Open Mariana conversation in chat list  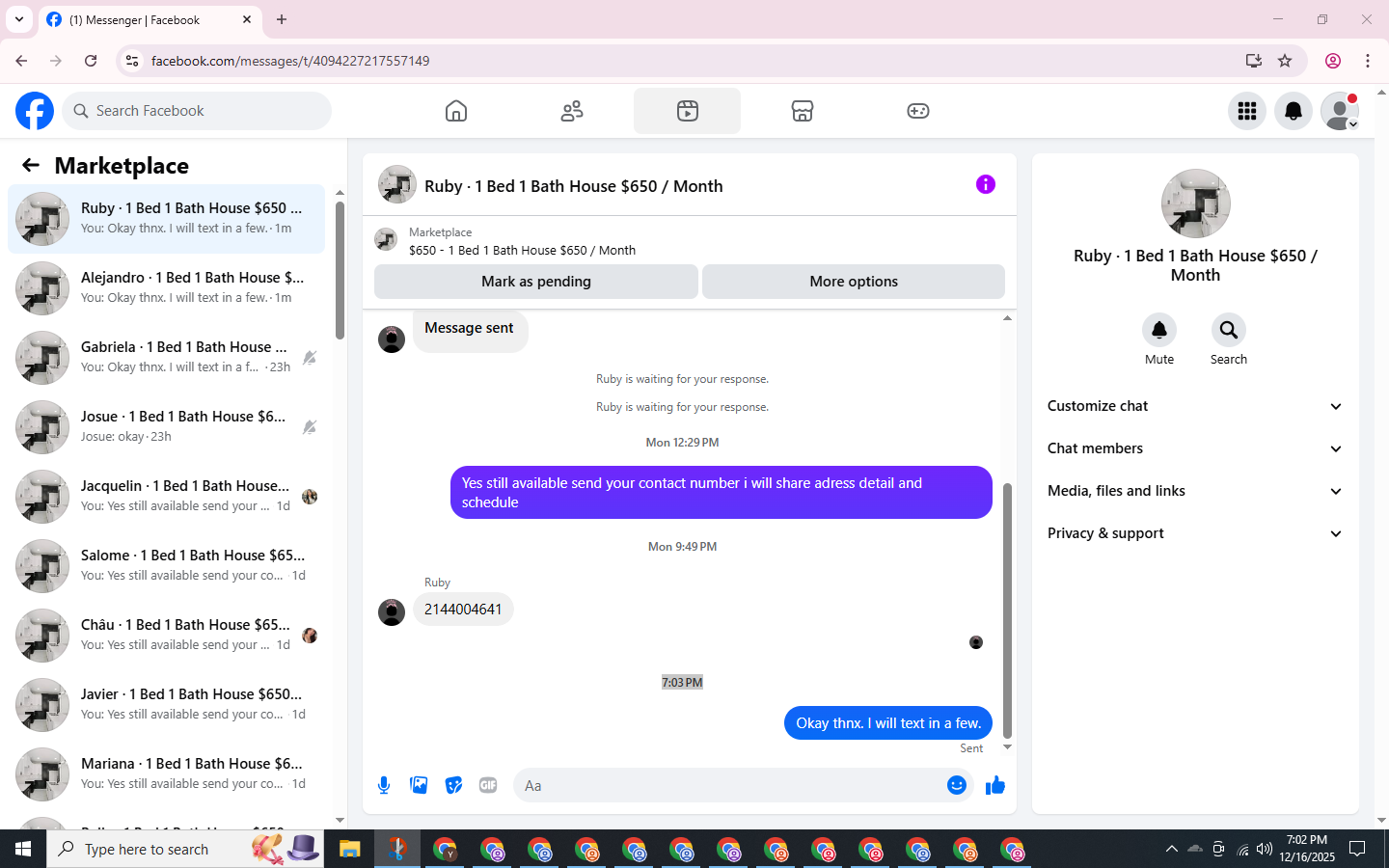(167, 774)
